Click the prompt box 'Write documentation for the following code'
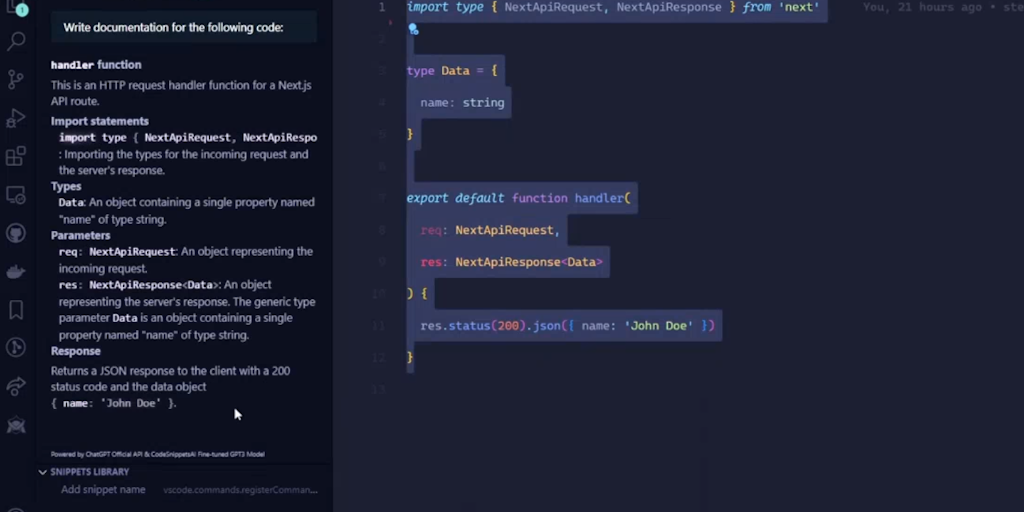 click(184, 27)
